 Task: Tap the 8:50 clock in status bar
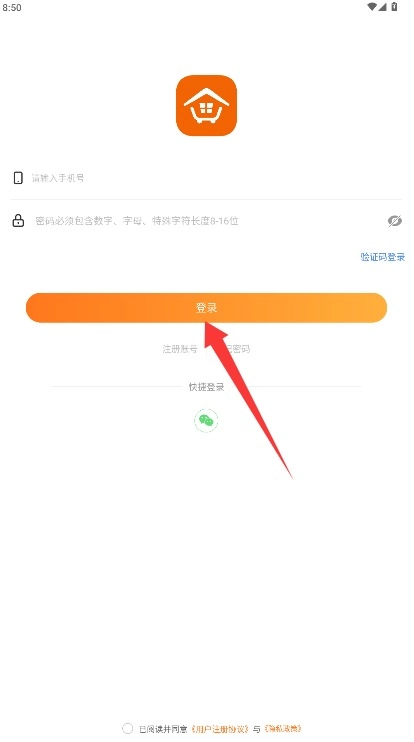coord(12,8)
